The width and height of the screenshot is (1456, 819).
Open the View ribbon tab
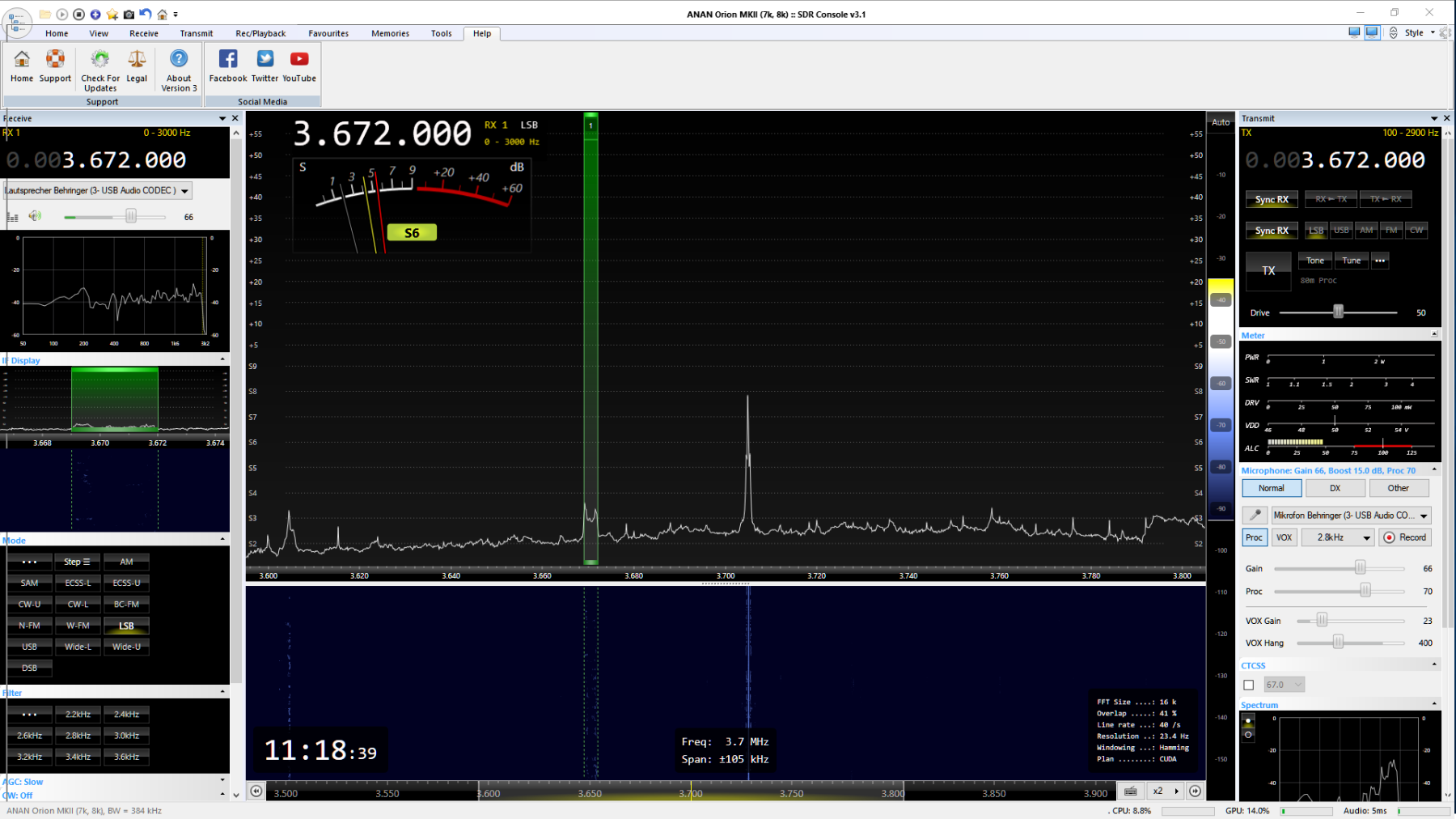point(99,33)
